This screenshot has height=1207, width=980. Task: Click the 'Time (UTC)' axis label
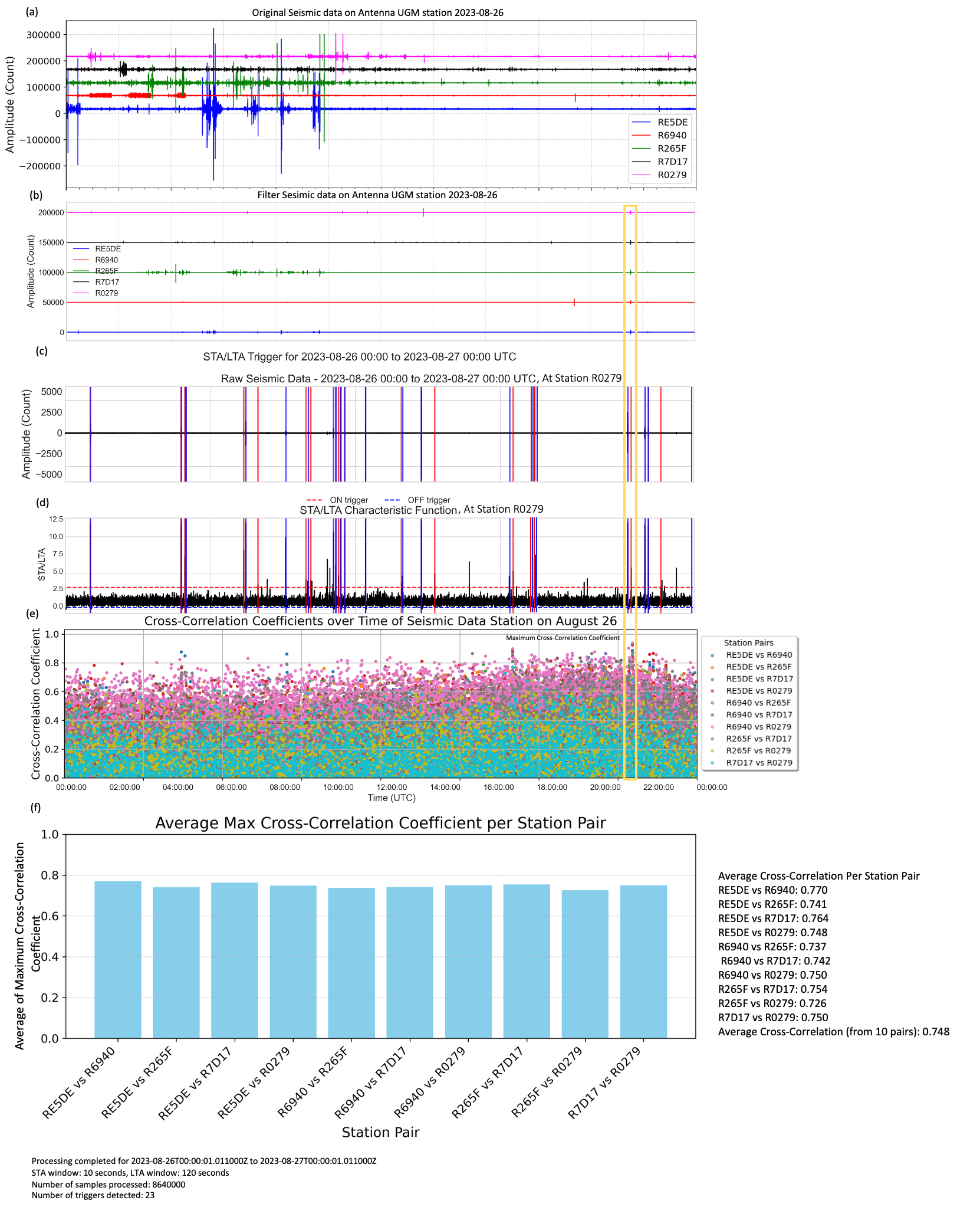coord(392,798)
